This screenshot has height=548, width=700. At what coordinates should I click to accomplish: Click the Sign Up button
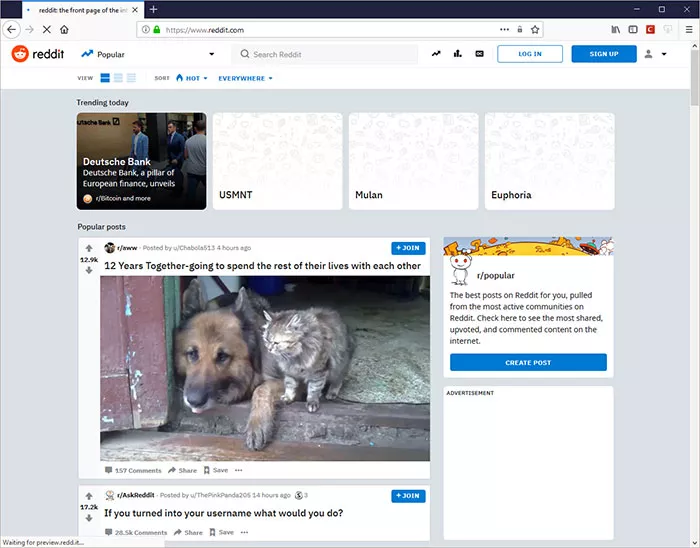pyautogui.click(x=604, y=54)
